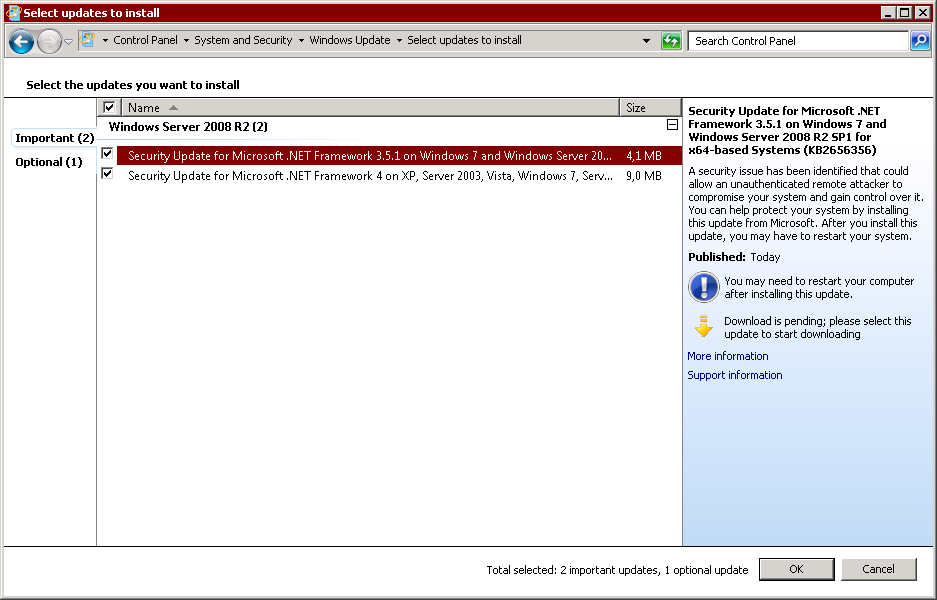
Task: Click the 9,0 MB size cell
Action: [644, 176]
